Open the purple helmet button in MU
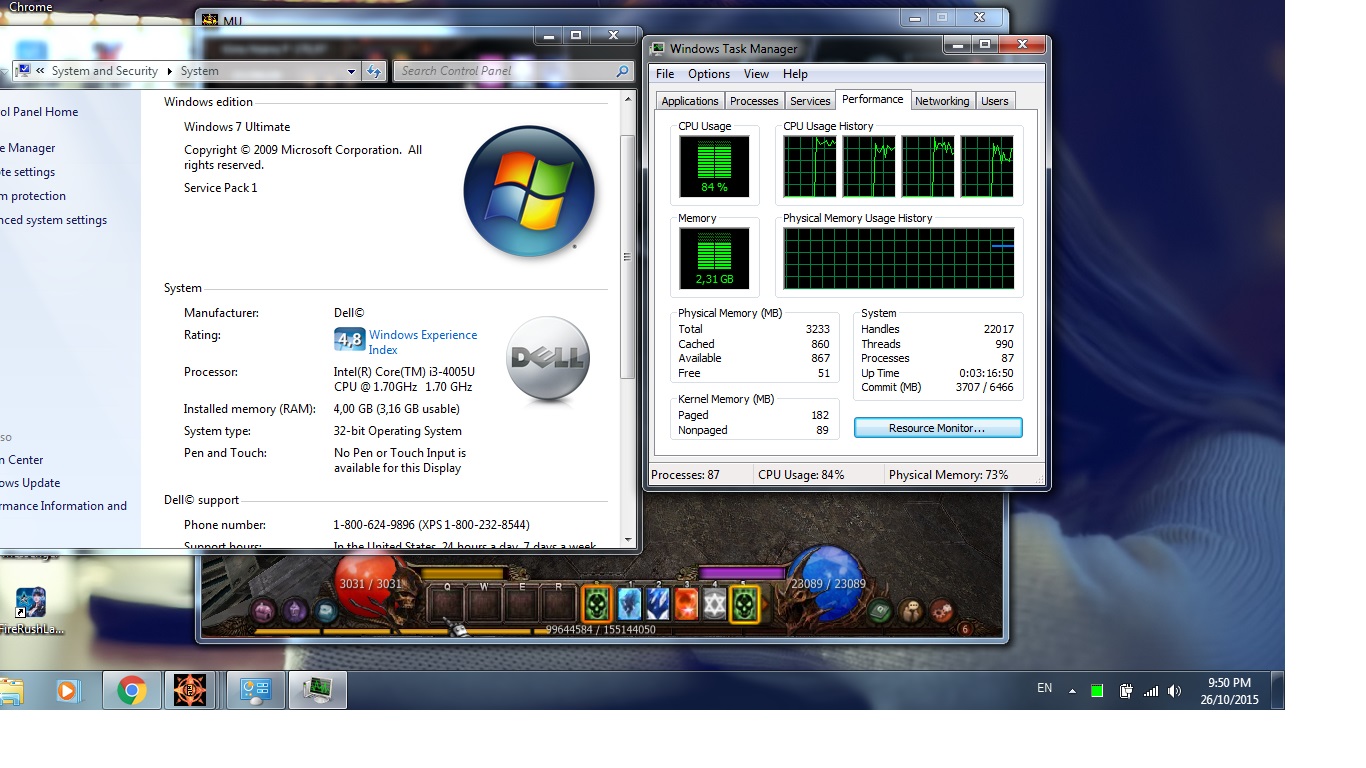Image resolution: width=1366 pixels, height=768 pixels. (x=264, y=610)
